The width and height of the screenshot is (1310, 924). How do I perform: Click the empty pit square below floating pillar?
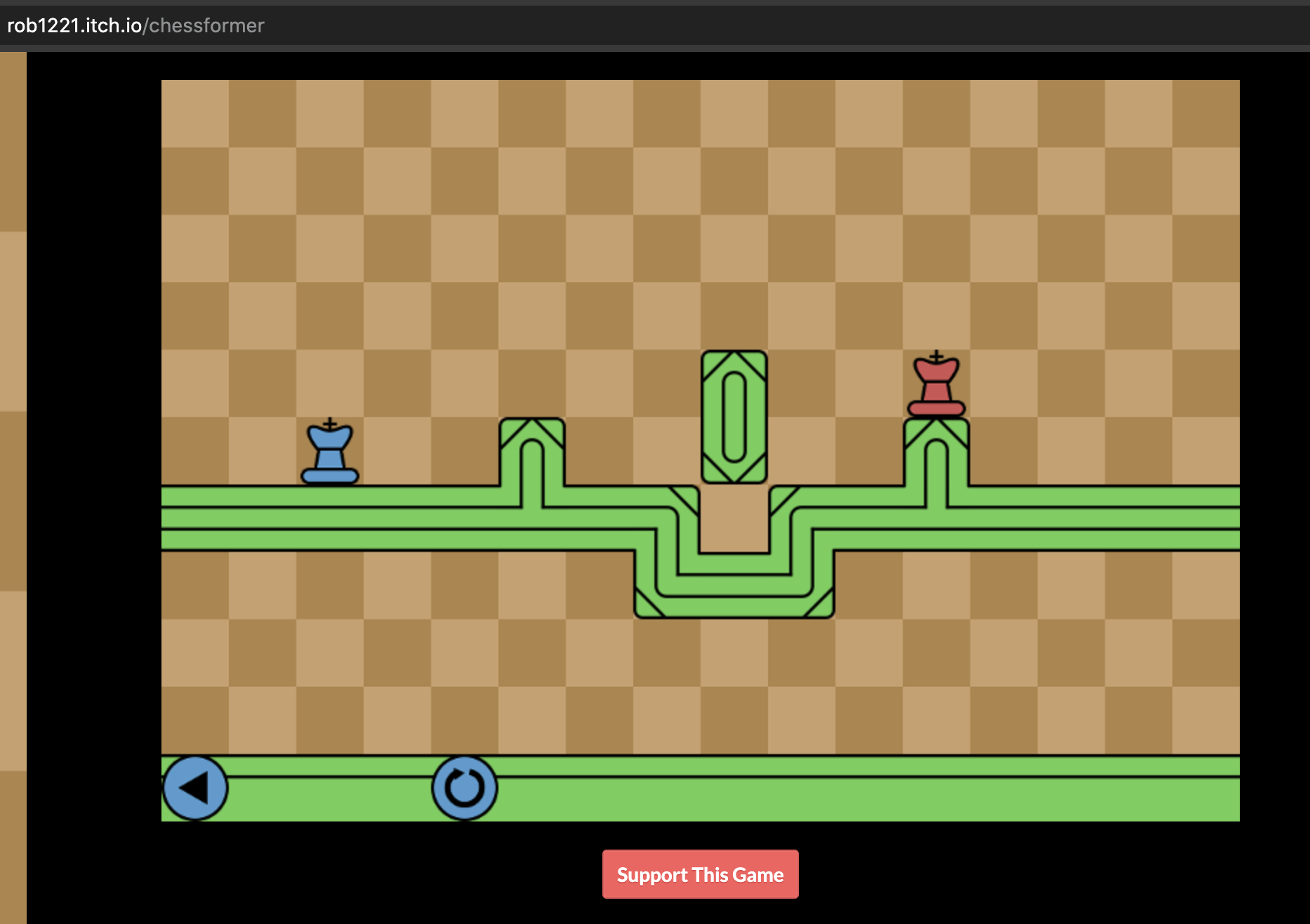point(734,518)
